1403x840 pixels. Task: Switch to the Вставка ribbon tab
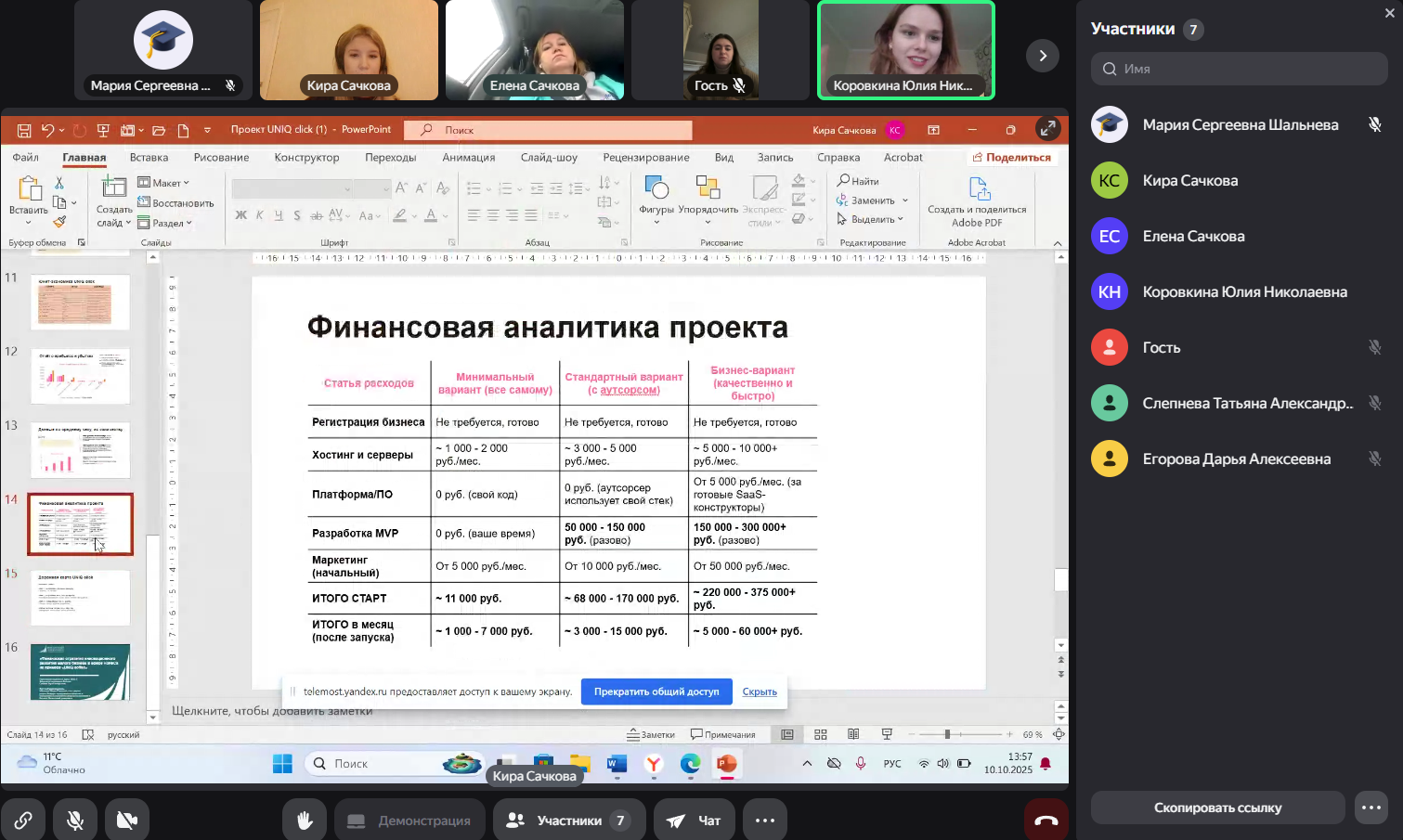tap(149, 158)
